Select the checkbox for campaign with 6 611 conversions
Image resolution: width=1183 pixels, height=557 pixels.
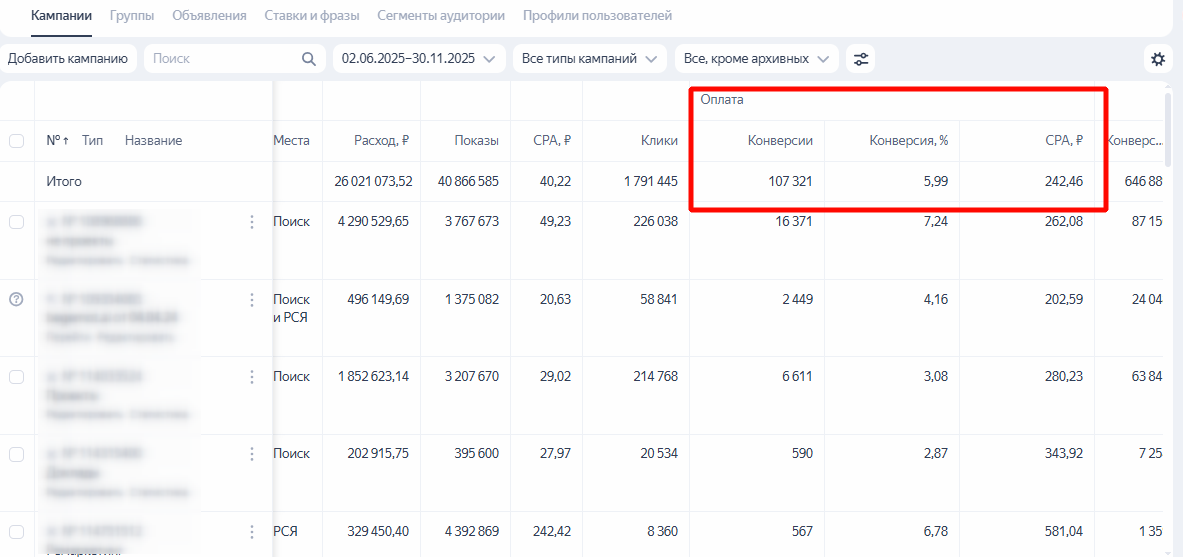tap(16, 377)
